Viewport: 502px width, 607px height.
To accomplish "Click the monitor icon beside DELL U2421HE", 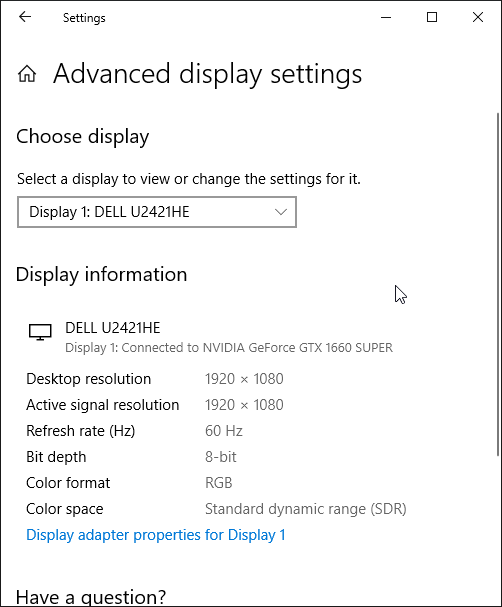I will (x=40, y=332).
